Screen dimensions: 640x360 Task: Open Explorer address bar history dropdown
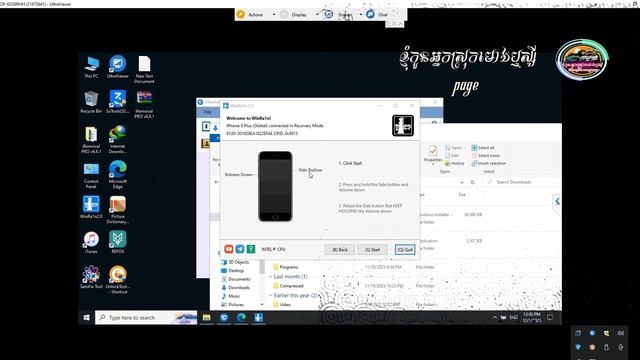coord(462,182)
